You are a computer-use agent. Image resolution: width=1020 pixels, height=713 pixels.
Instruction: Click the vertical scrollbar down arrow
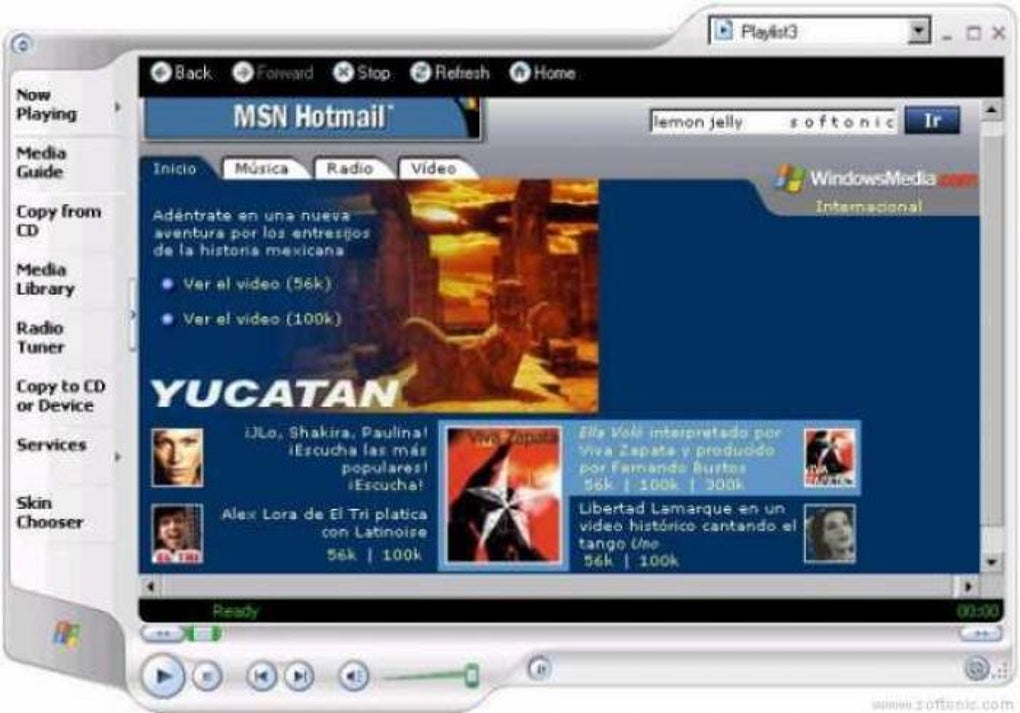tap(991, 561)
